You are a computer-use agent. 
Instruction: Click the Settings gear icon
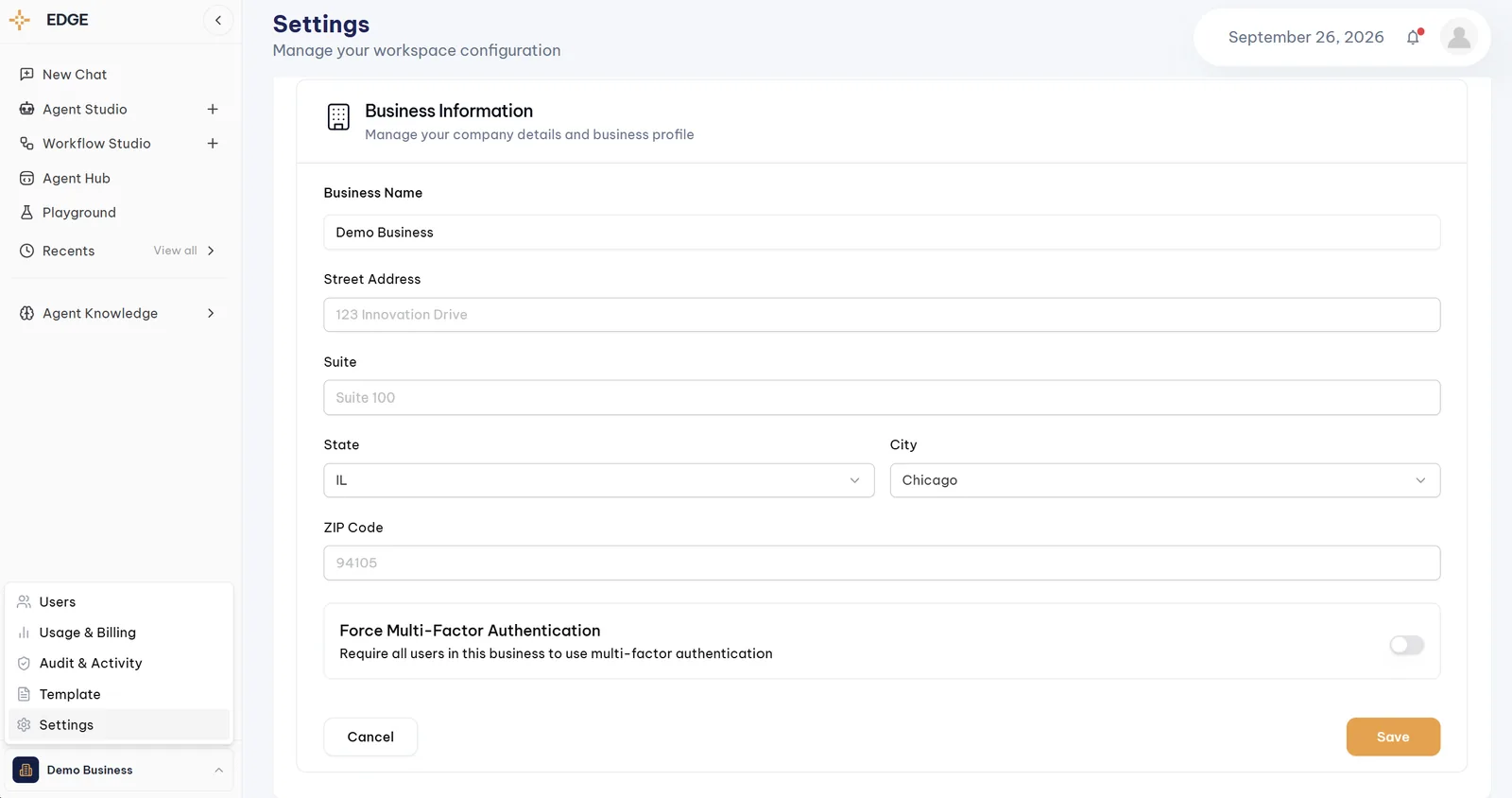pyautogui.click(x=25, y=725)
